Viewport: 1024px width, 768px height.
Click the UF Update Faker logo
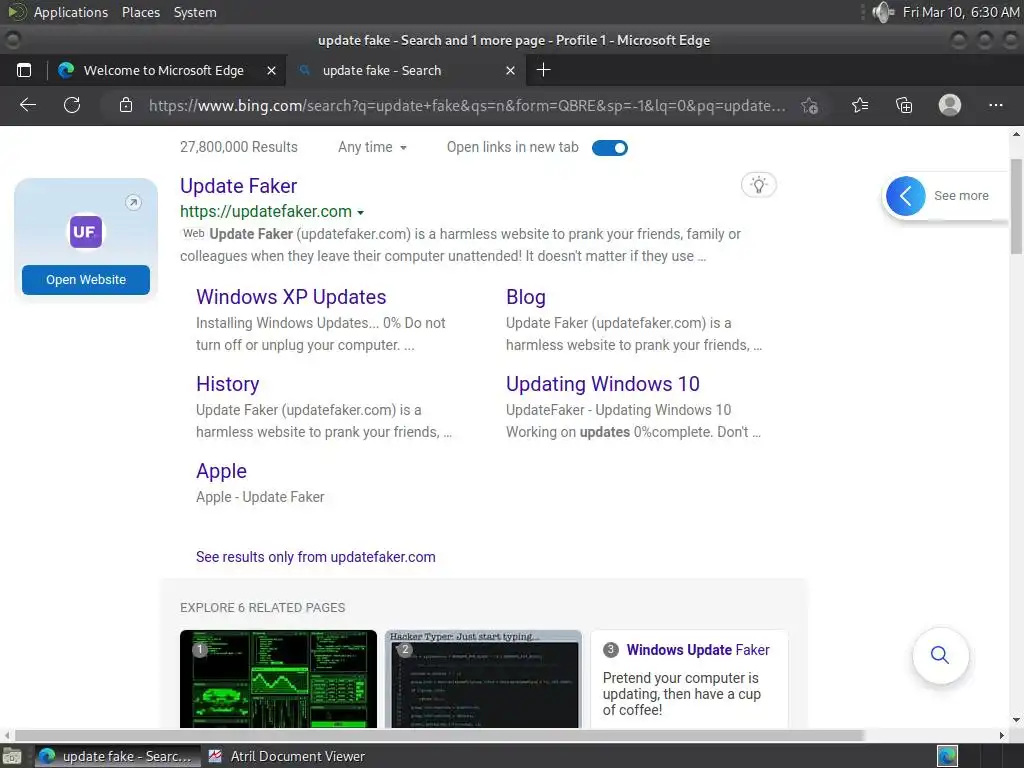coord(86,232)
